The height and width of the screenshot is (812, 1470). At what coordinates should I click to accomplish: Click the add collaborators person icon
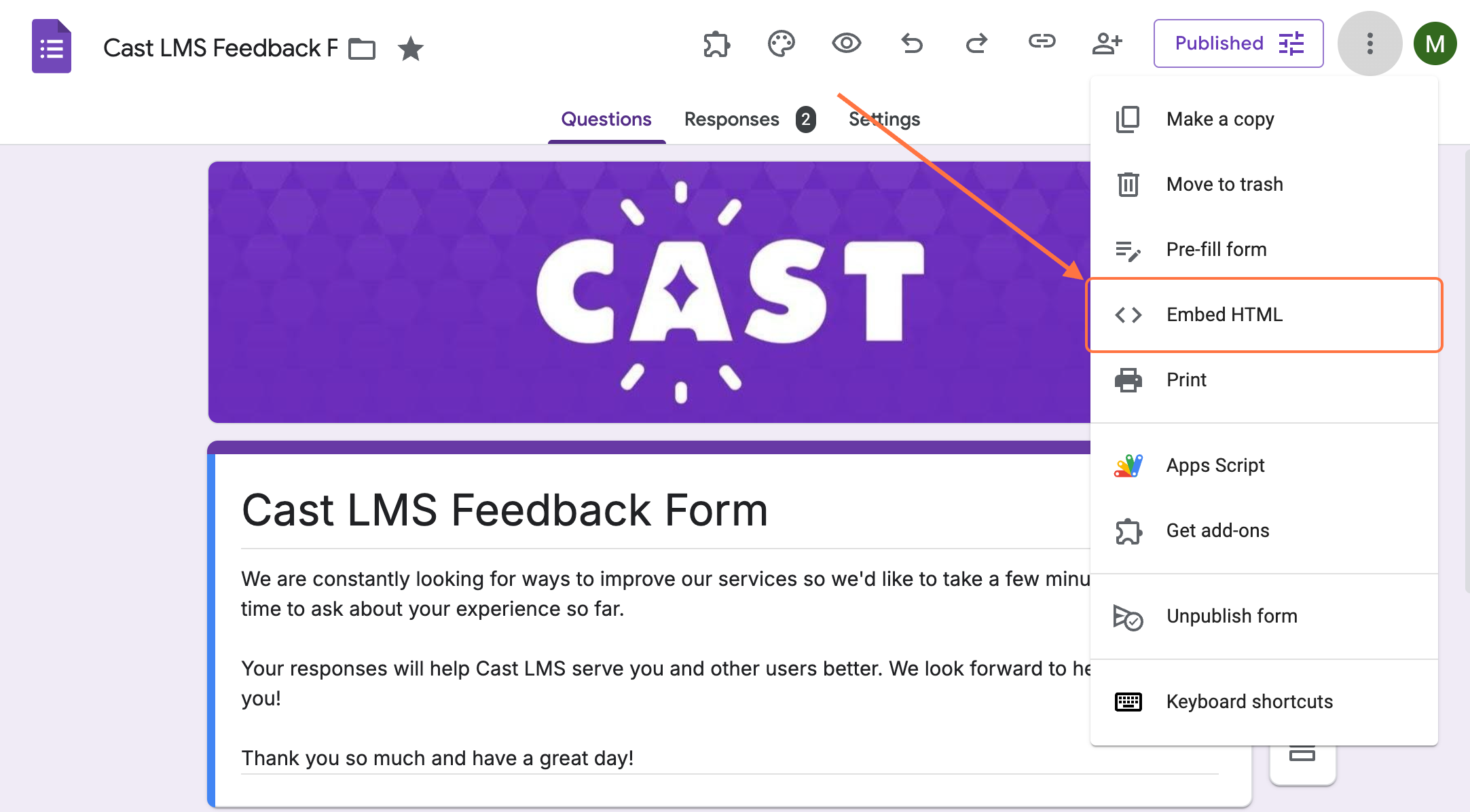[1107, 44]
